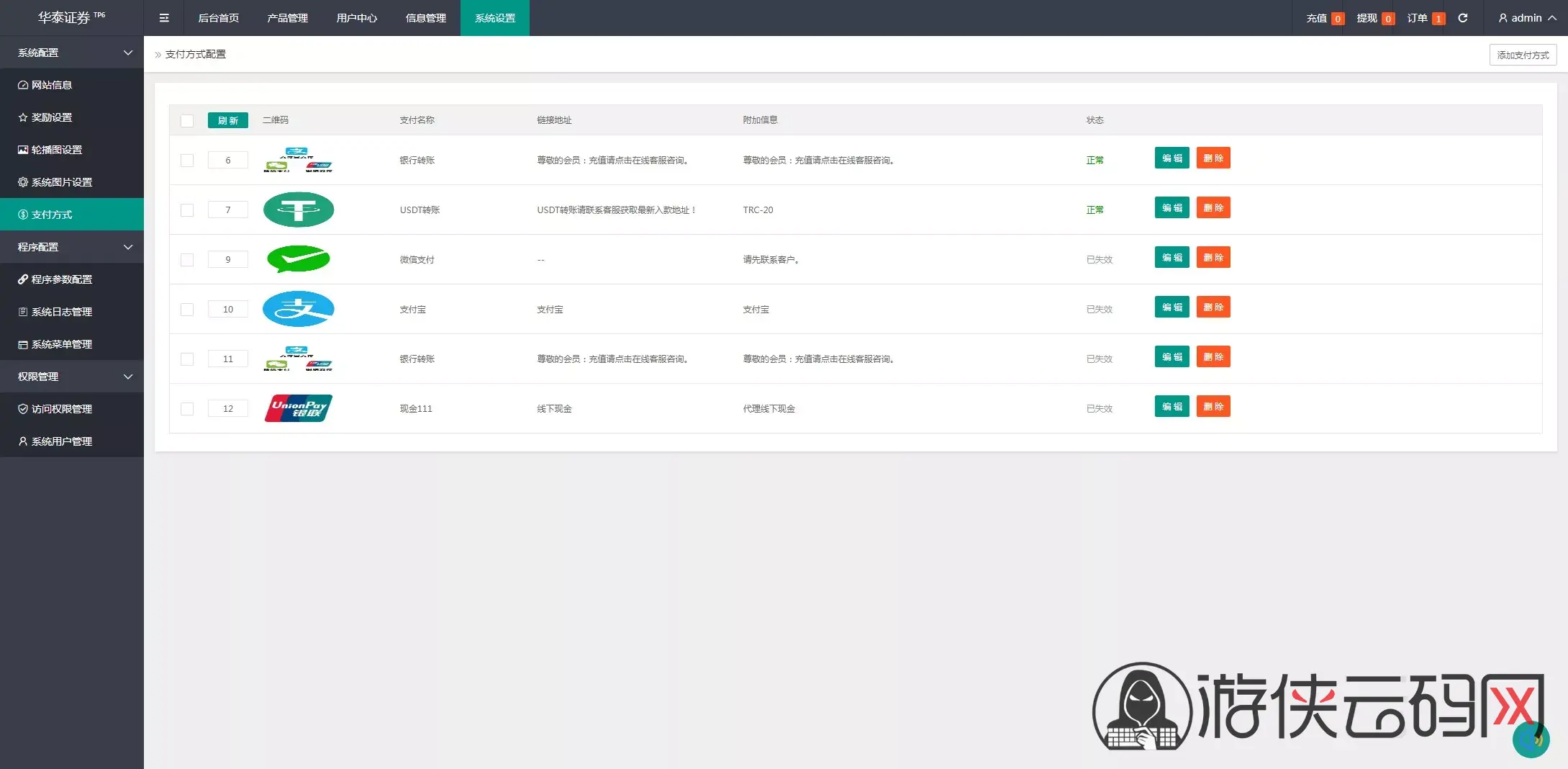Open the admin dropdown arrow
Viewport: 1568px width, 769px height.
tap(1552, 18)
